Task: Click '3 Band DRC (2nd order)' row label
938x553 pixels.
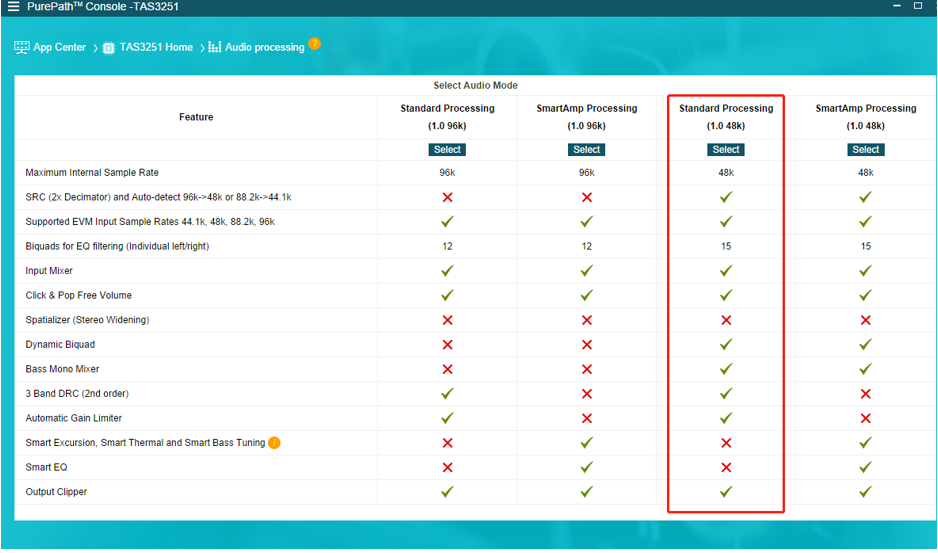Action: [x=77, y=394]
